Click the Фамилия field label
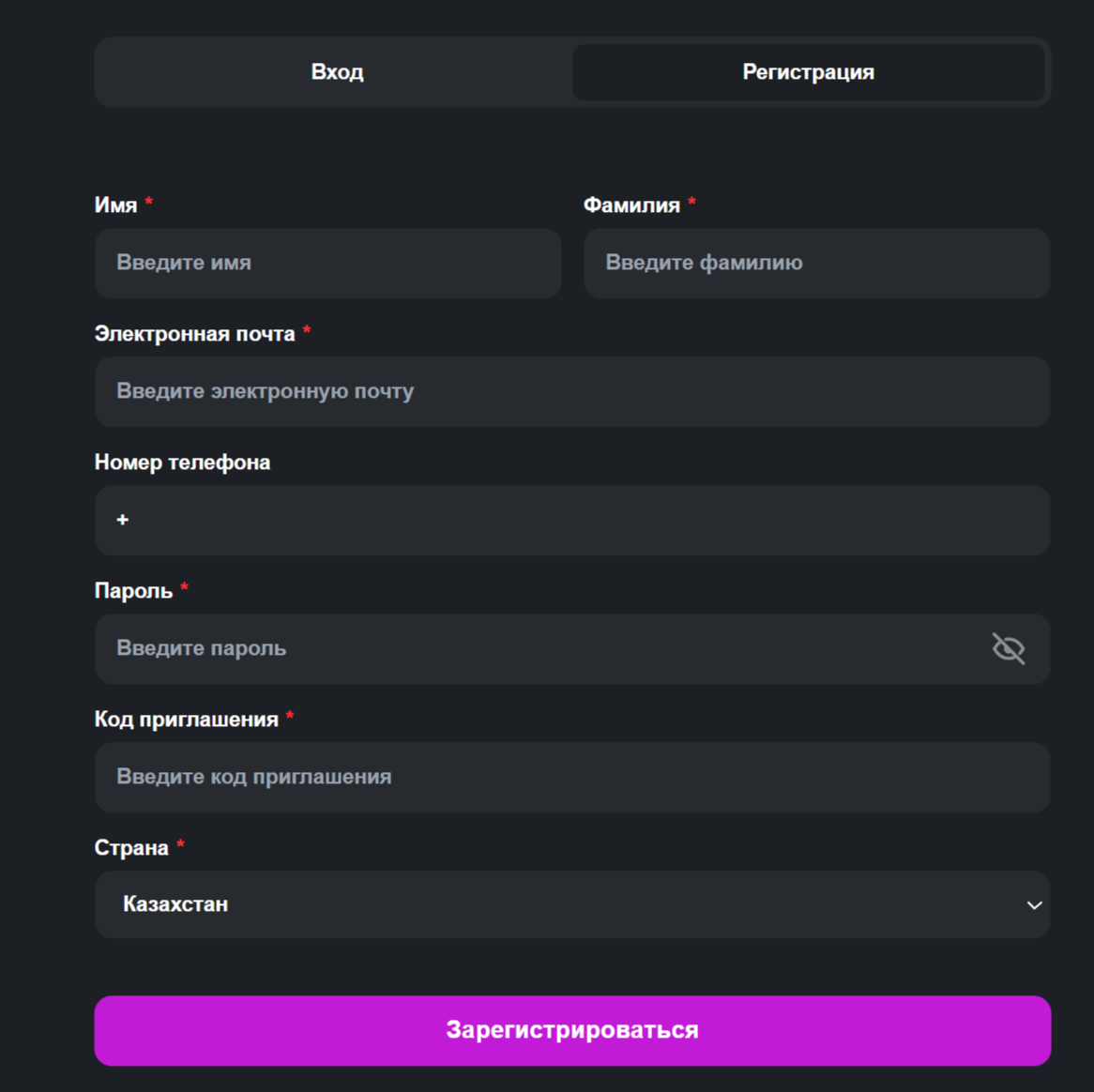This screenshot has width=1094, height=1092. [631, 205]
